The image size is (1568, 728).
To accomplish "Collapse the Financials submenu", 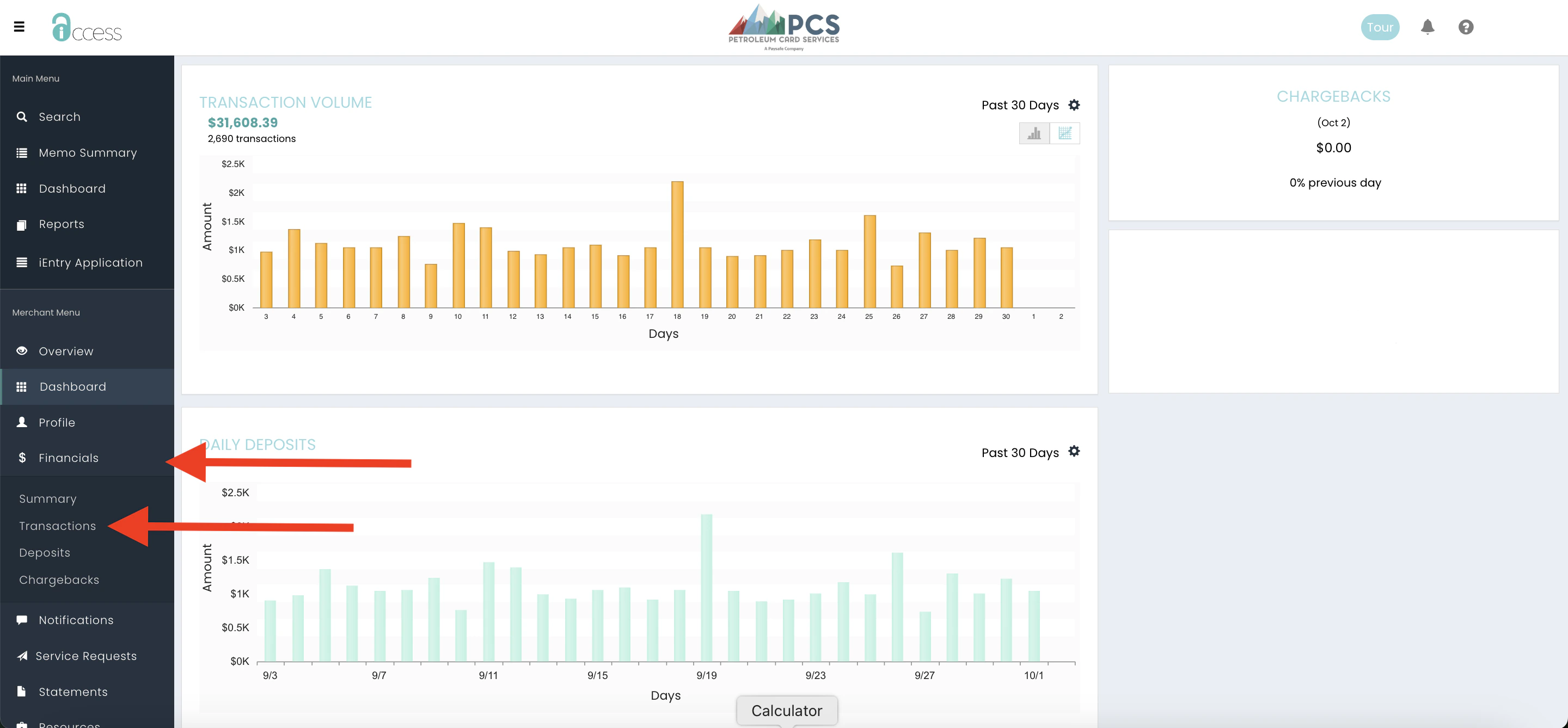I will [68, 458].
